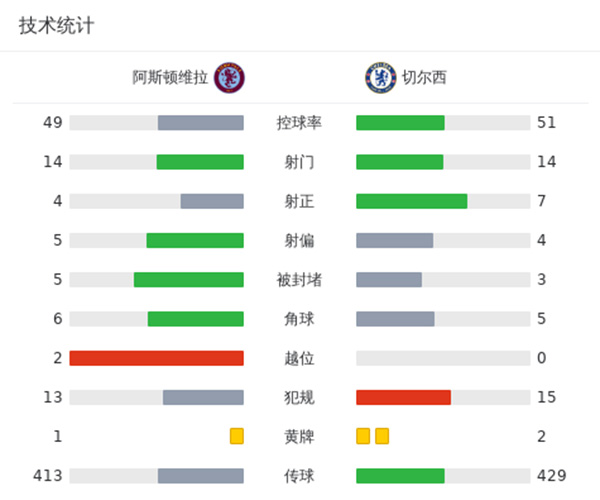600x500 pixels.
Task: Click the Chelsea club crest
Action: pos(380,77)
